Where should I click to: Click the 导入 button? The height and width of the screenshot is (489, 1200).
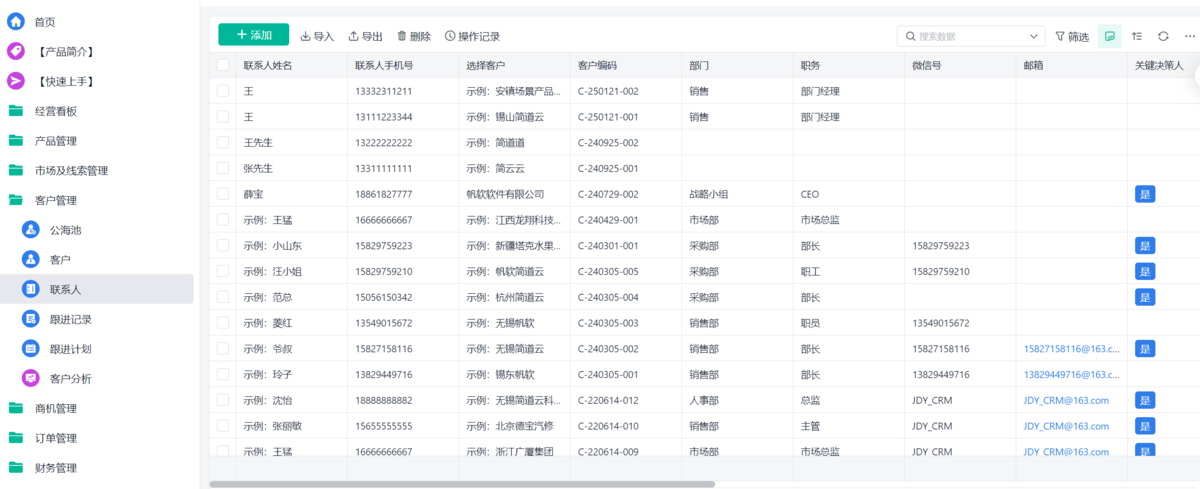pyautogui.click(x=317, y=36)
